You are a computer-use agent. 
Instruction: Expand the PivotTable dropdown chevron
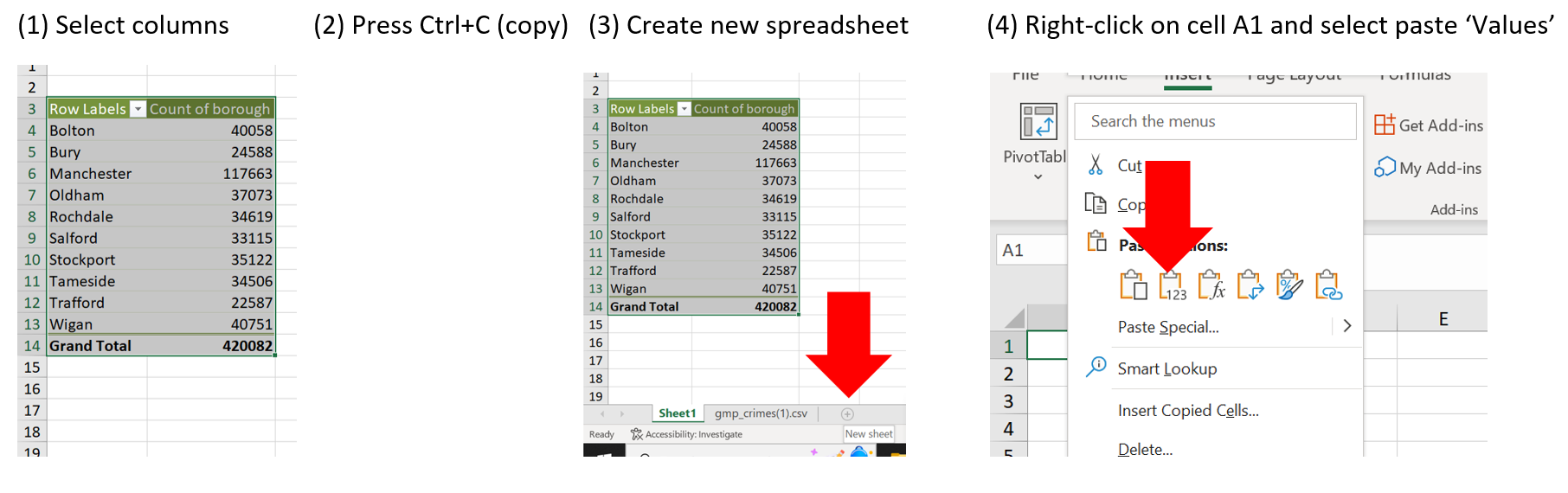pyautogui.click(x=1038, y=176)
